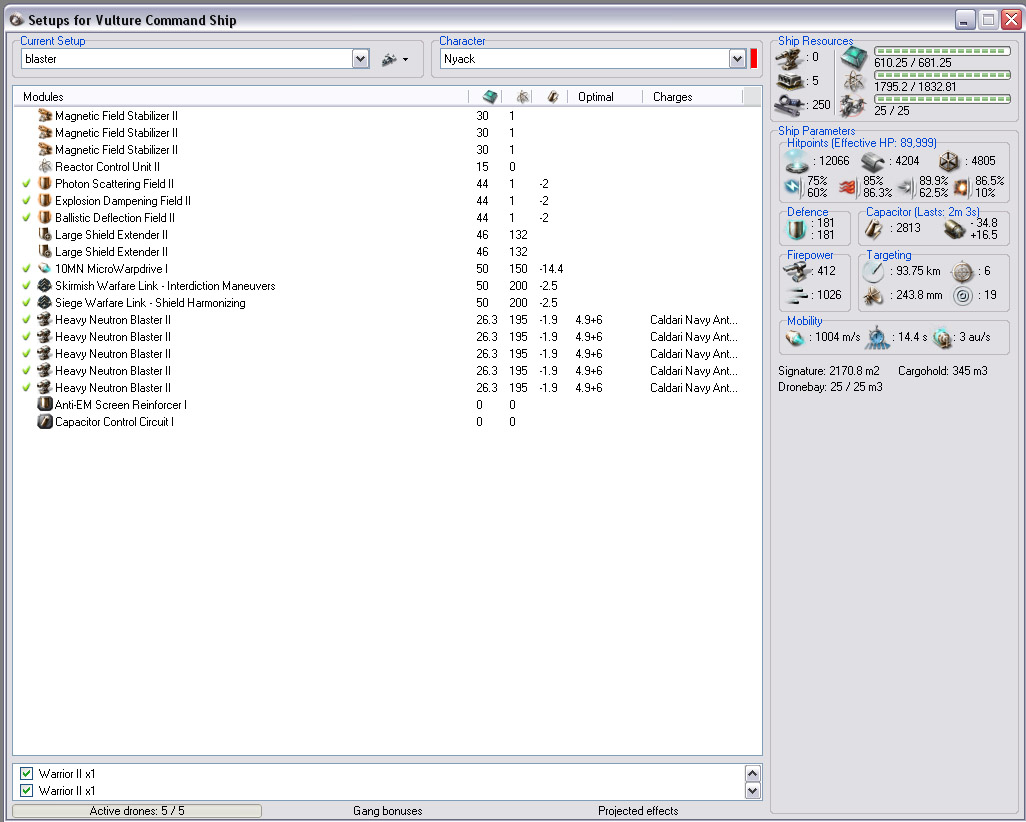Toggle 10MN MicroWarpdrive I active checkmark
Screen dimensions: 1026x822
click(x=26, y=269)
